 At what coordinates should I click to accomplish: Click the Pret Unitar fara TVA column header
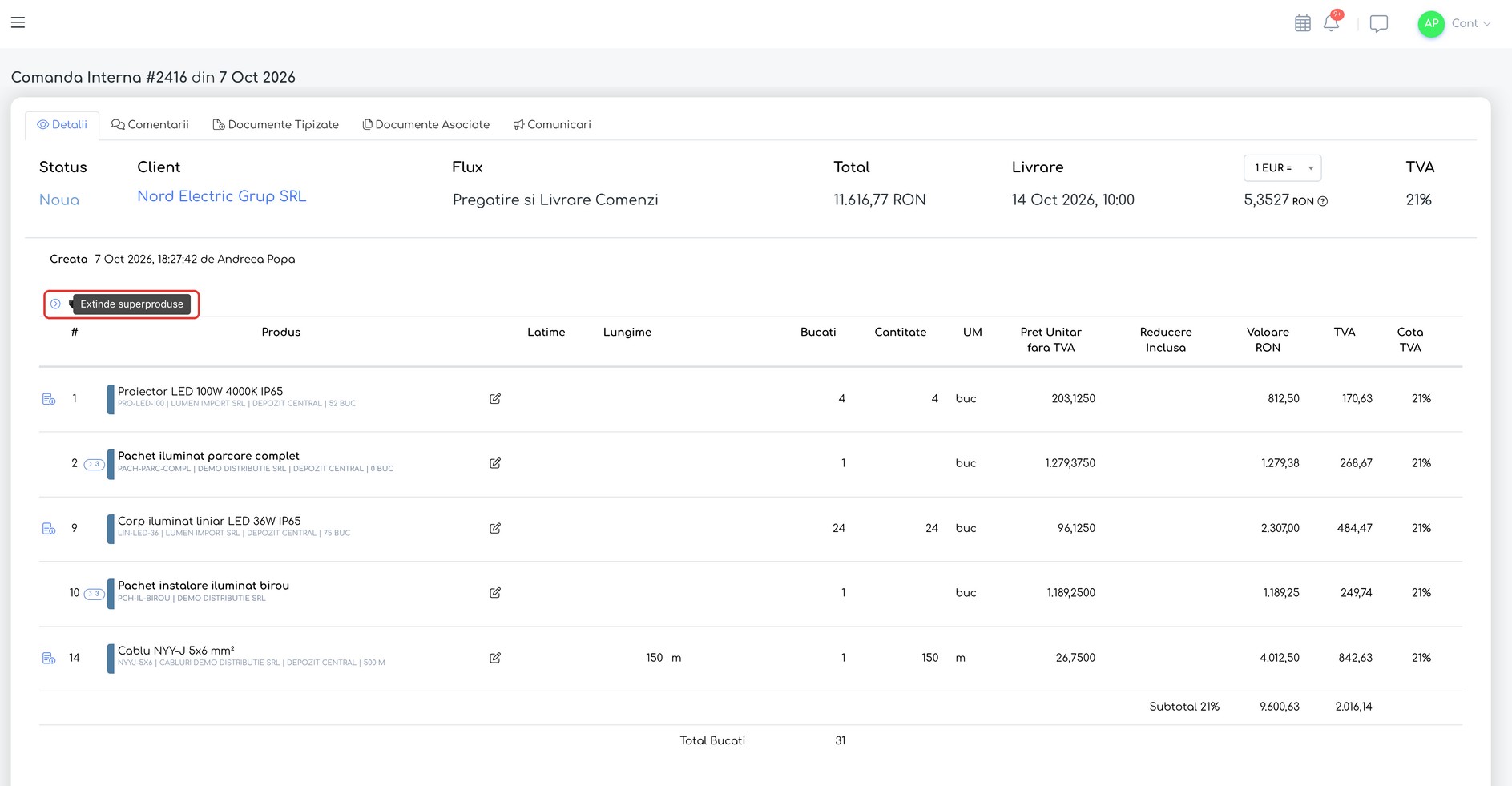pyautogui.click(x=1050, y=340)
